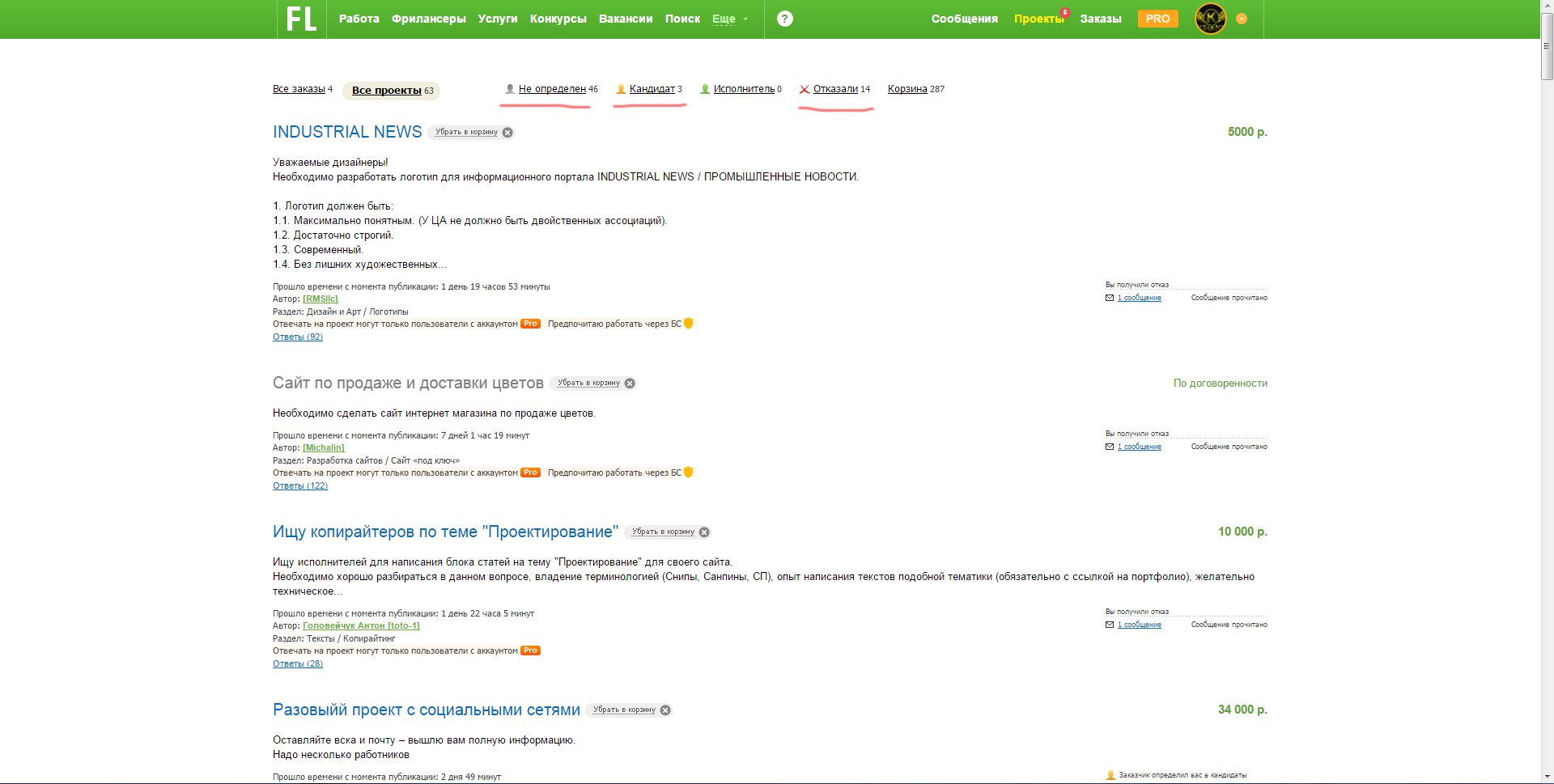
Task: Open the help question mark icon
Action: coord(784,19)
